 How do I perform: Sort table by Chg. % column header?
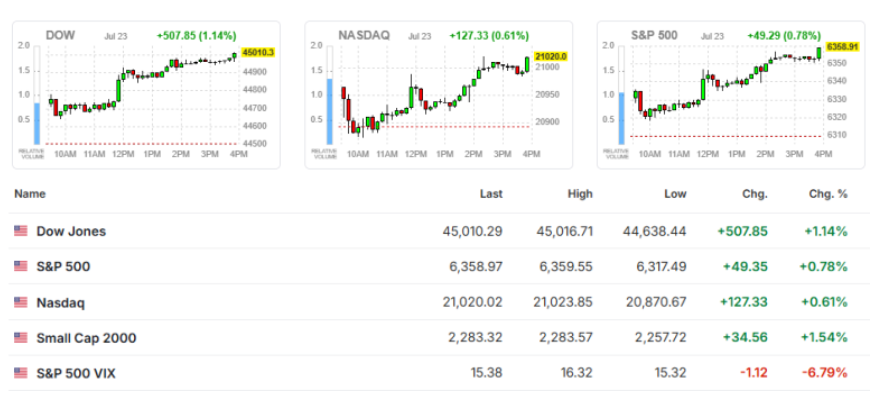828,194
